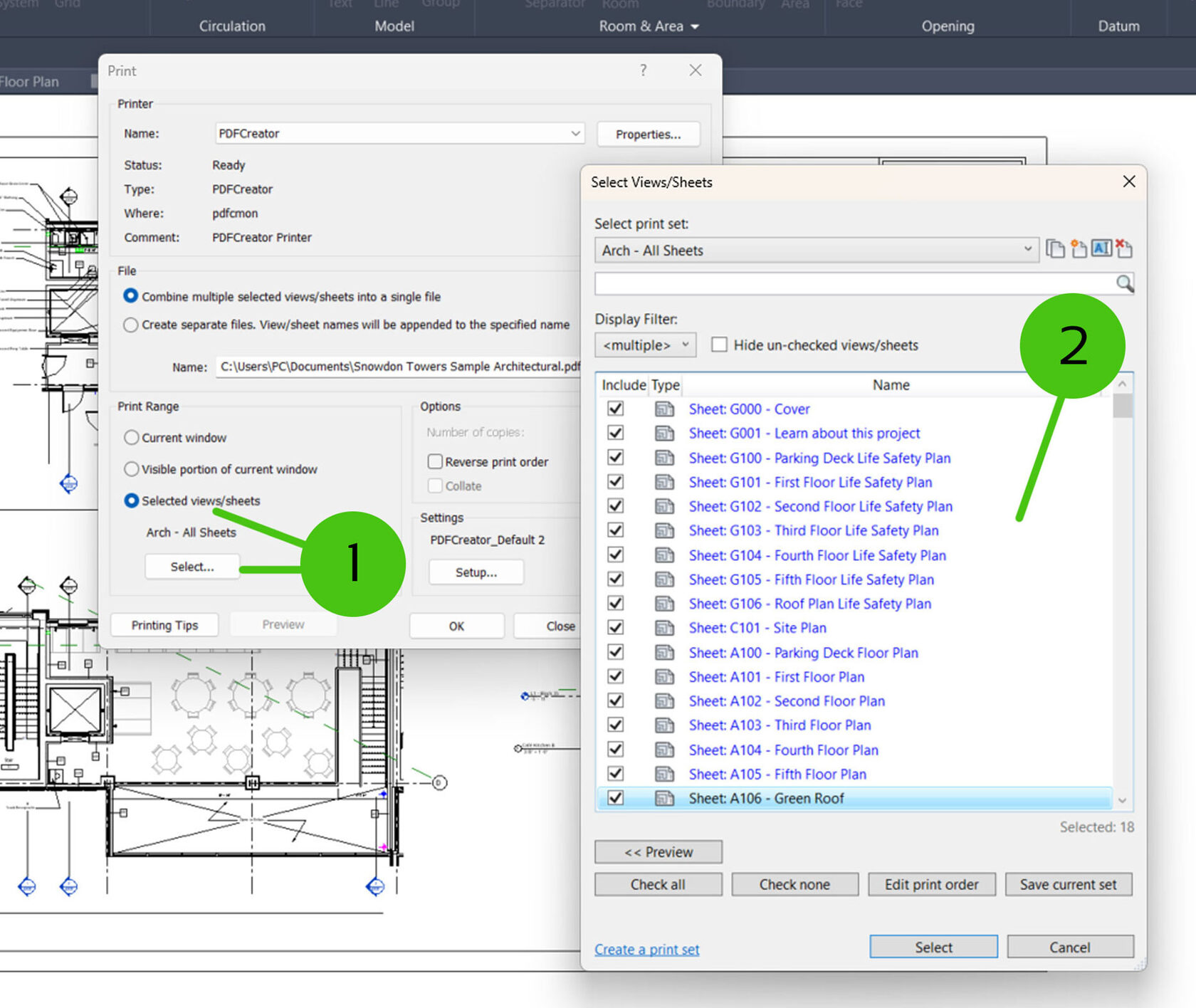
Task: Click the magnifier search icon
Action: 1124,283
